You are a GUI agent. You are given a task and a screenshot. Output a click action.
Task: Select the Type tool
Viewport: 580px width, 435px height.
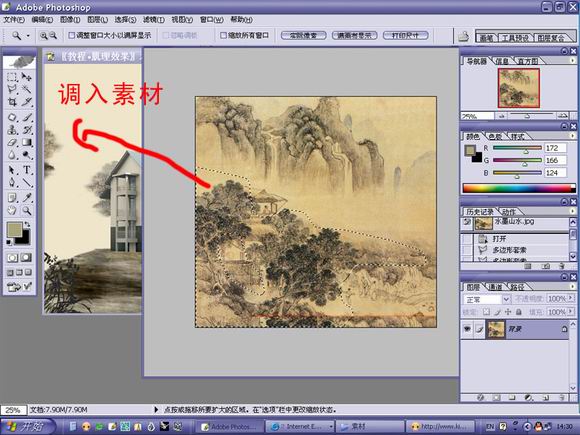(26, 170)
